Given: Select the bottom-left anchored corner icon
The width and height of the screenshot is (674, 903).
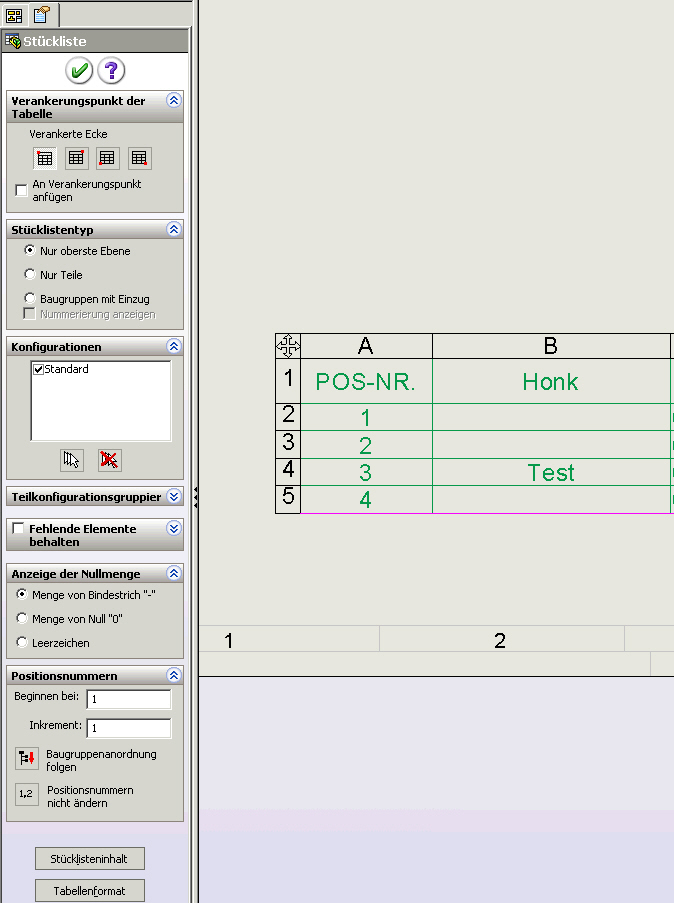Looking at the screenshot, I should click(x=108, y=158).
